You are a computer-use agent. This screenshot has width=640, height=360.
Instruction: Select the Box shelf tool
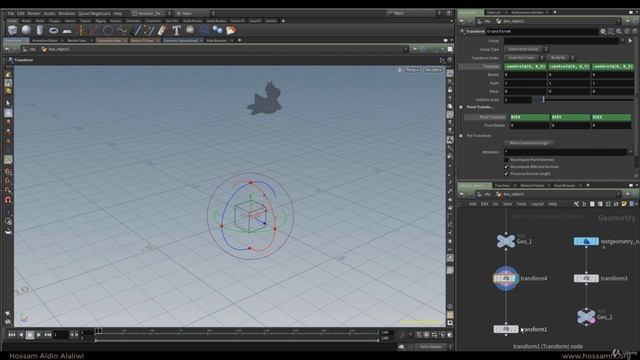[13, 30]
